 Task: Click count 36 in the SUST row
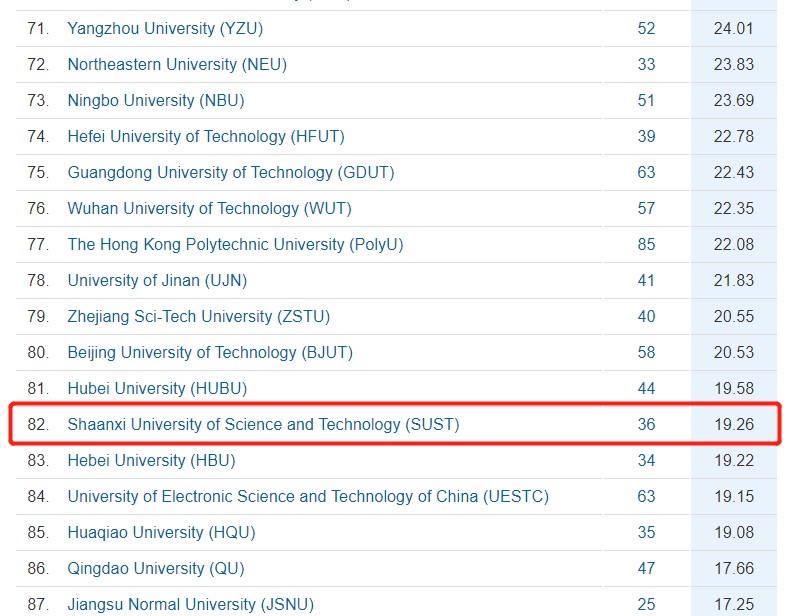pos(646,424)
